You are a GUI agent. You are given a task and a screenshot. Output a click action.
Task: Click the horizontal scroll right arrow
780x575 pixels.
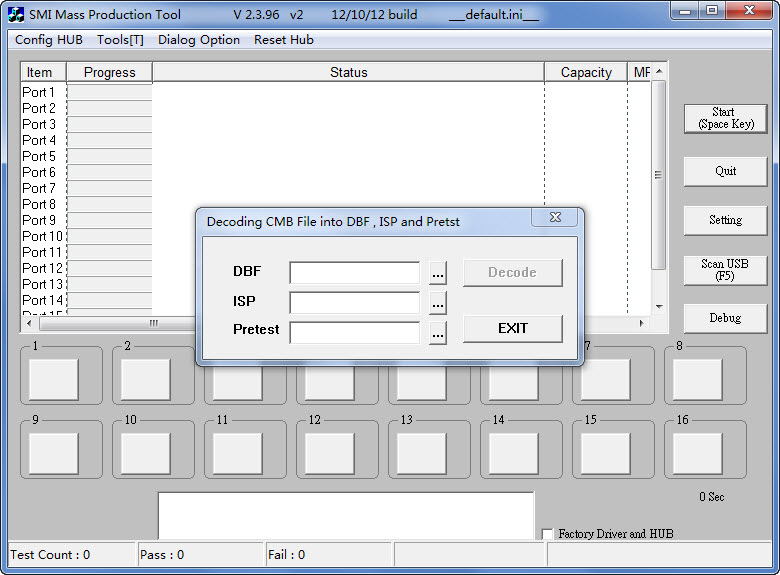point(641,323)
